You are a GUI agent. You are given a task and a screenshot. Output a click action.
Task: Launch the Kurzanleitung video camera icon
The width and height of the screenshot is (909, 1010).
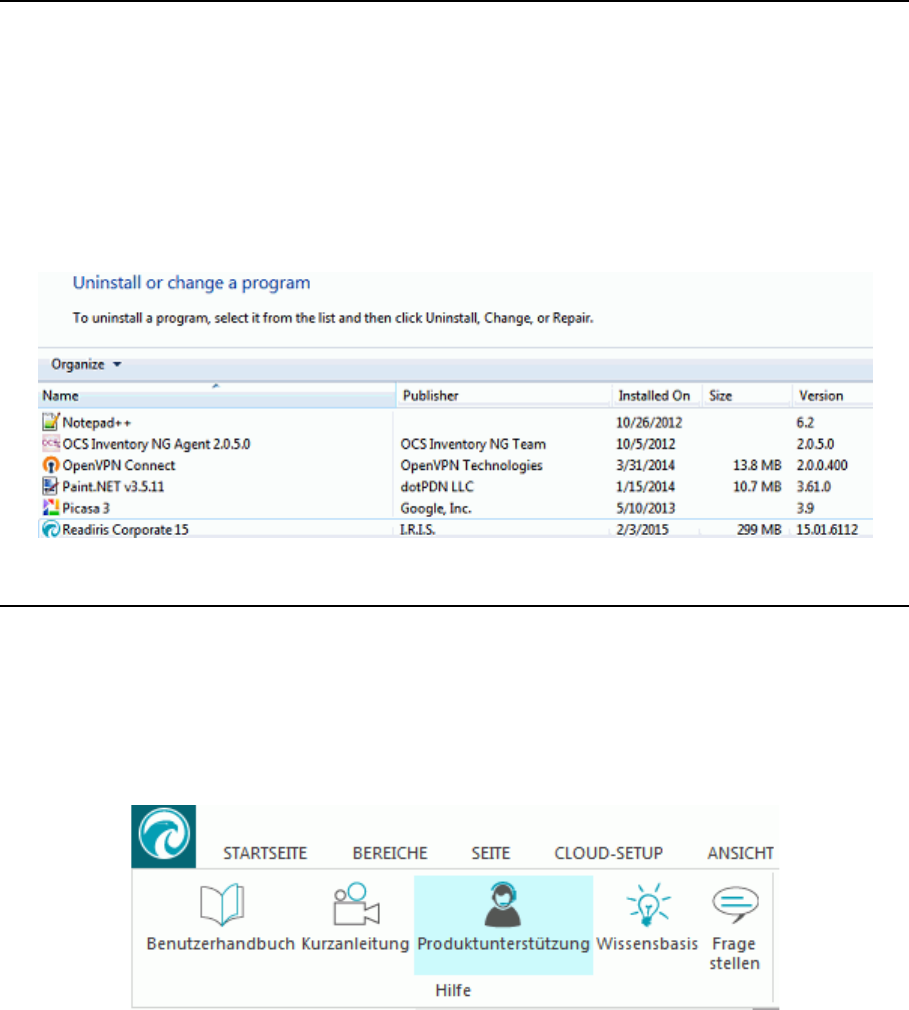[x=356, y=904]
